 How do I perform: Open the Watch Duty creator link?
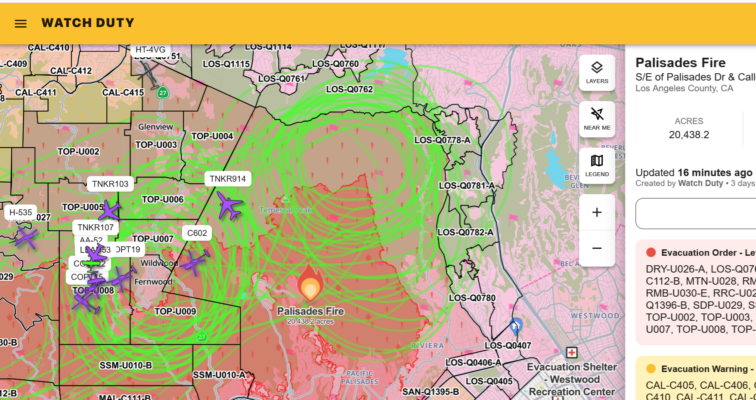704,183
